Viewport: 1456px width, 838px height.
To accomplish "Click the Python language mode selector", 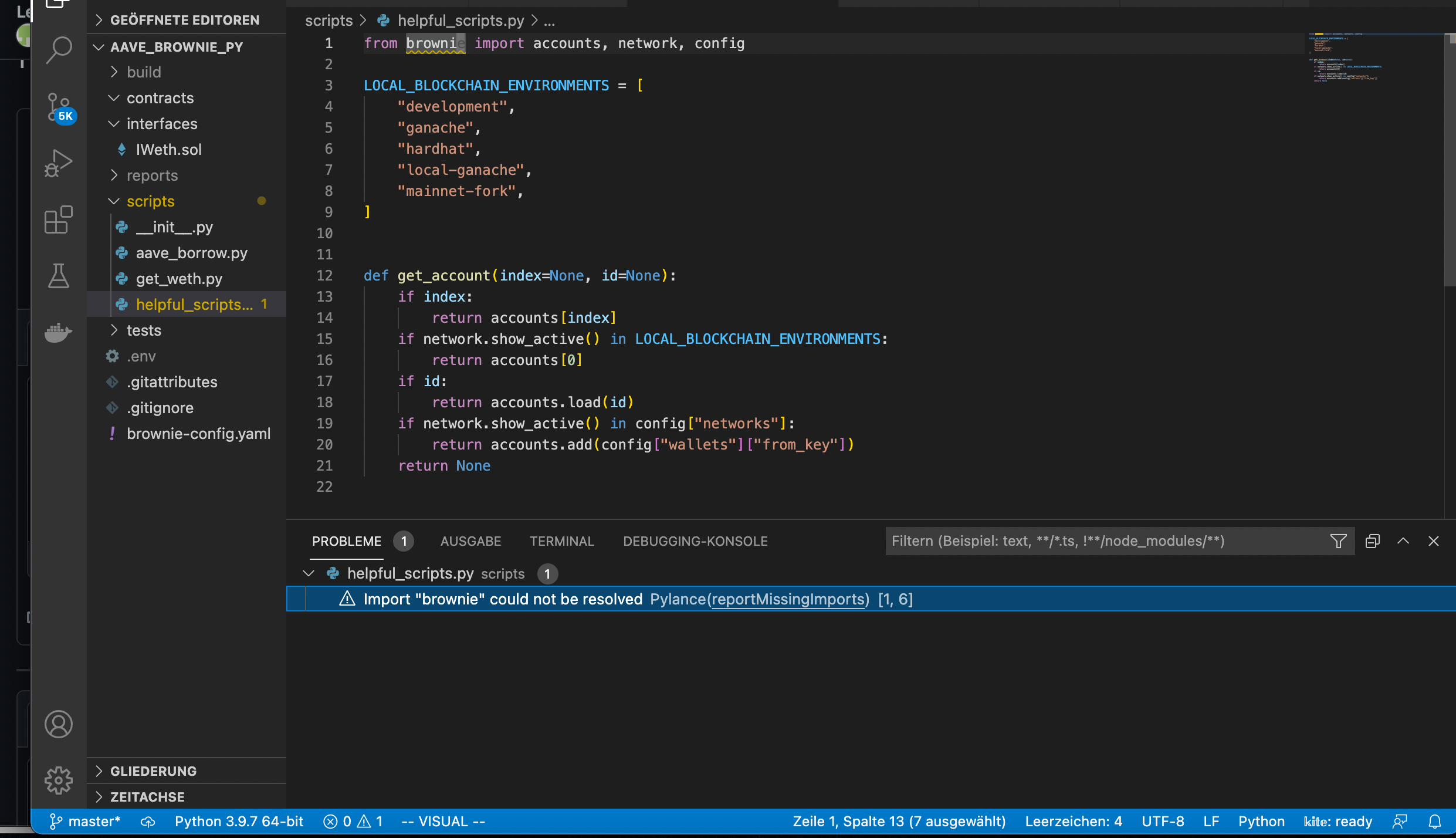I will tap(1261, 822).
